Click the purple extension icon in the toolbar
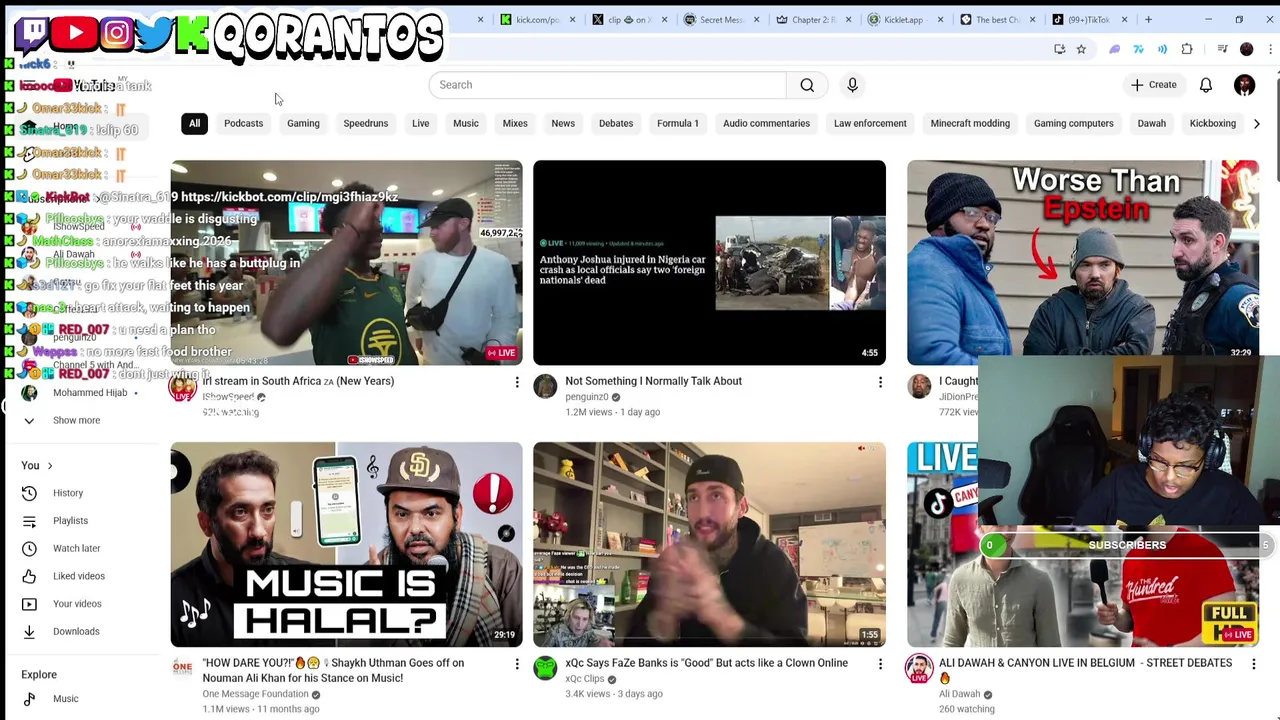 [1114, 49]
